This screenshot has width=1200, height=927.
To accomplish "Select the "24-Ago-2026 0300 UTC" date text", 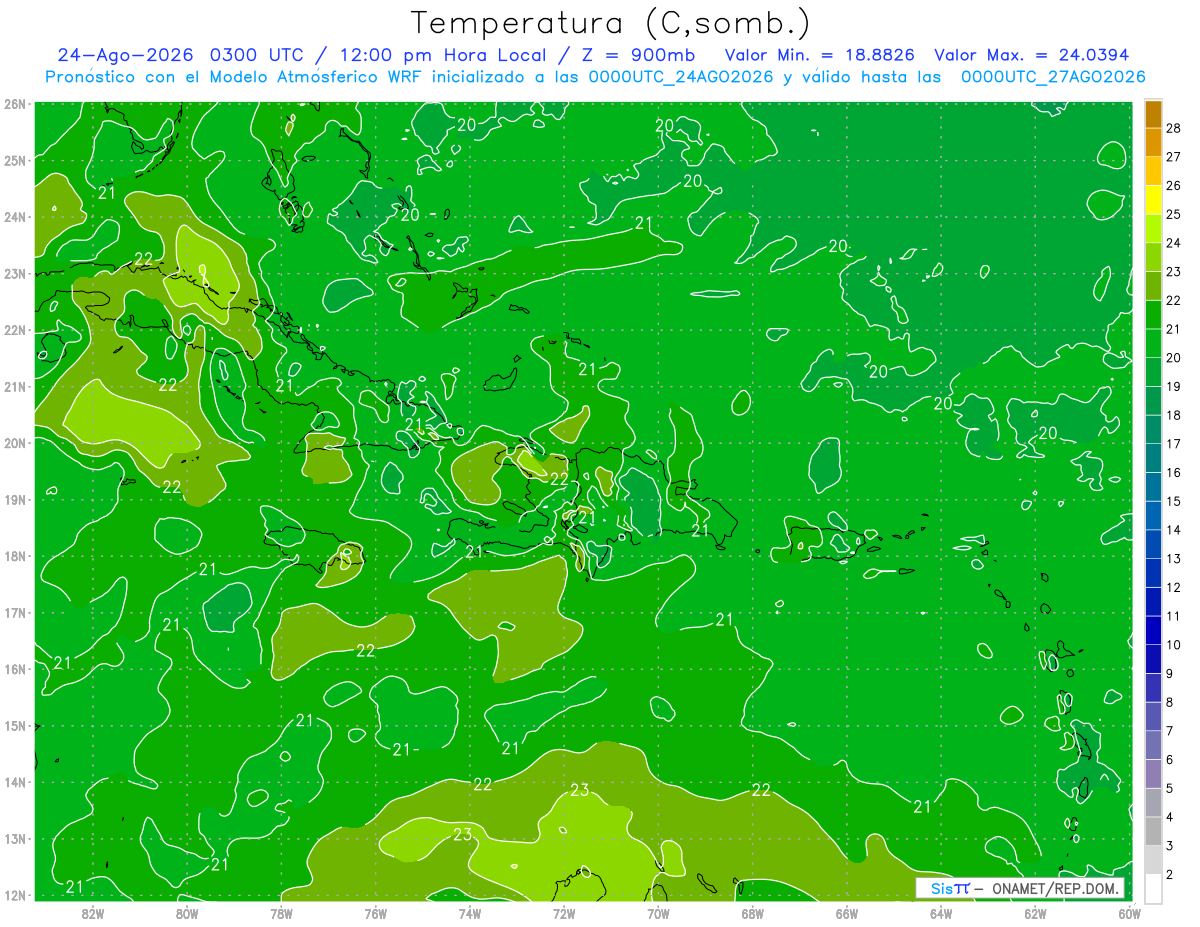I will [180, 55].
